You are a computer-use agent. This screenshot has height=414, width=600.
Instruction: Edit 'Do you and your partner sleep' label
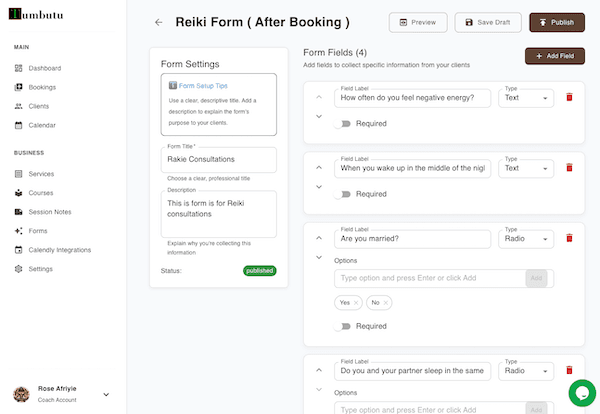point(412,371)
